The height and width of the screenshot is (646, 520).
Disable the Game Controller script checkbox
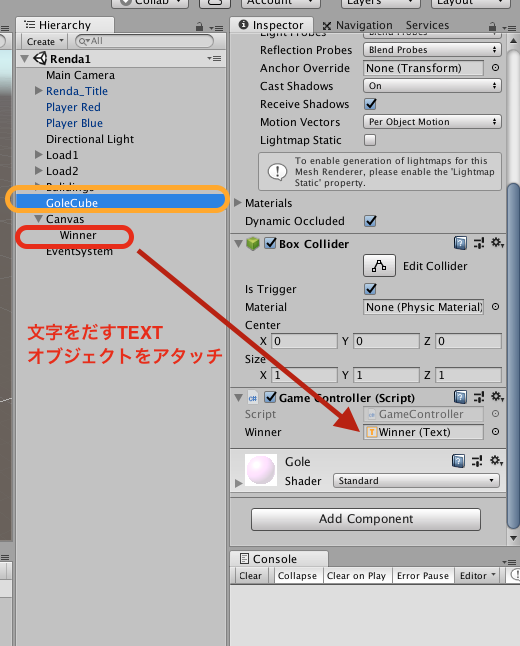point(270,397)
